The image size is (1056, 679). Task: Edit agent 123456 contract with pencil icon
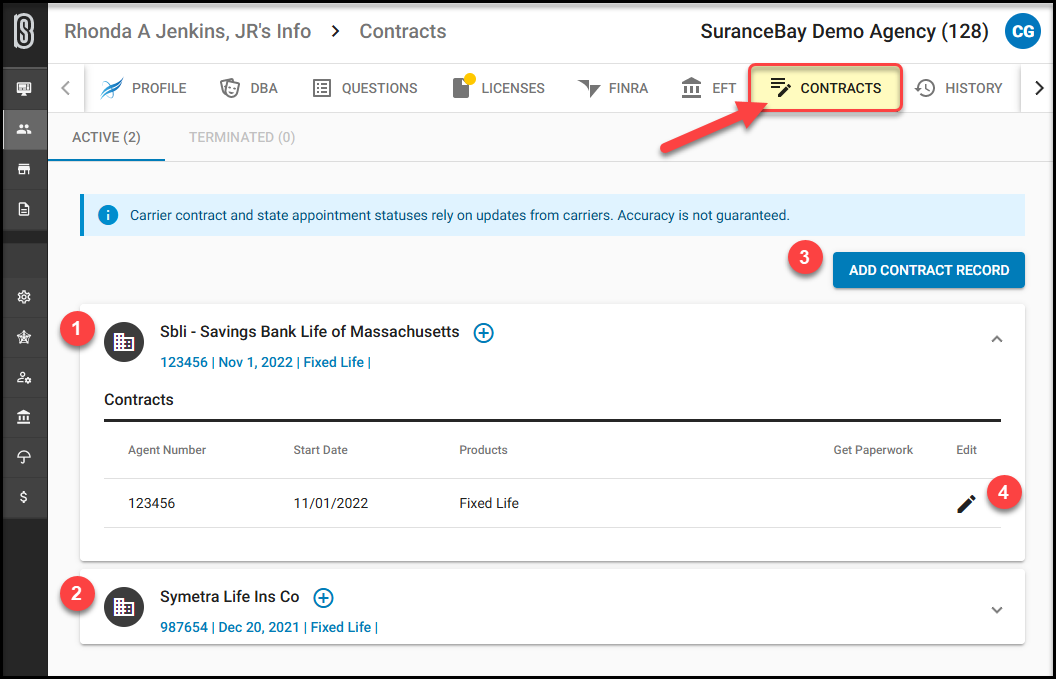pyautogui.click(x=966, y=504)
